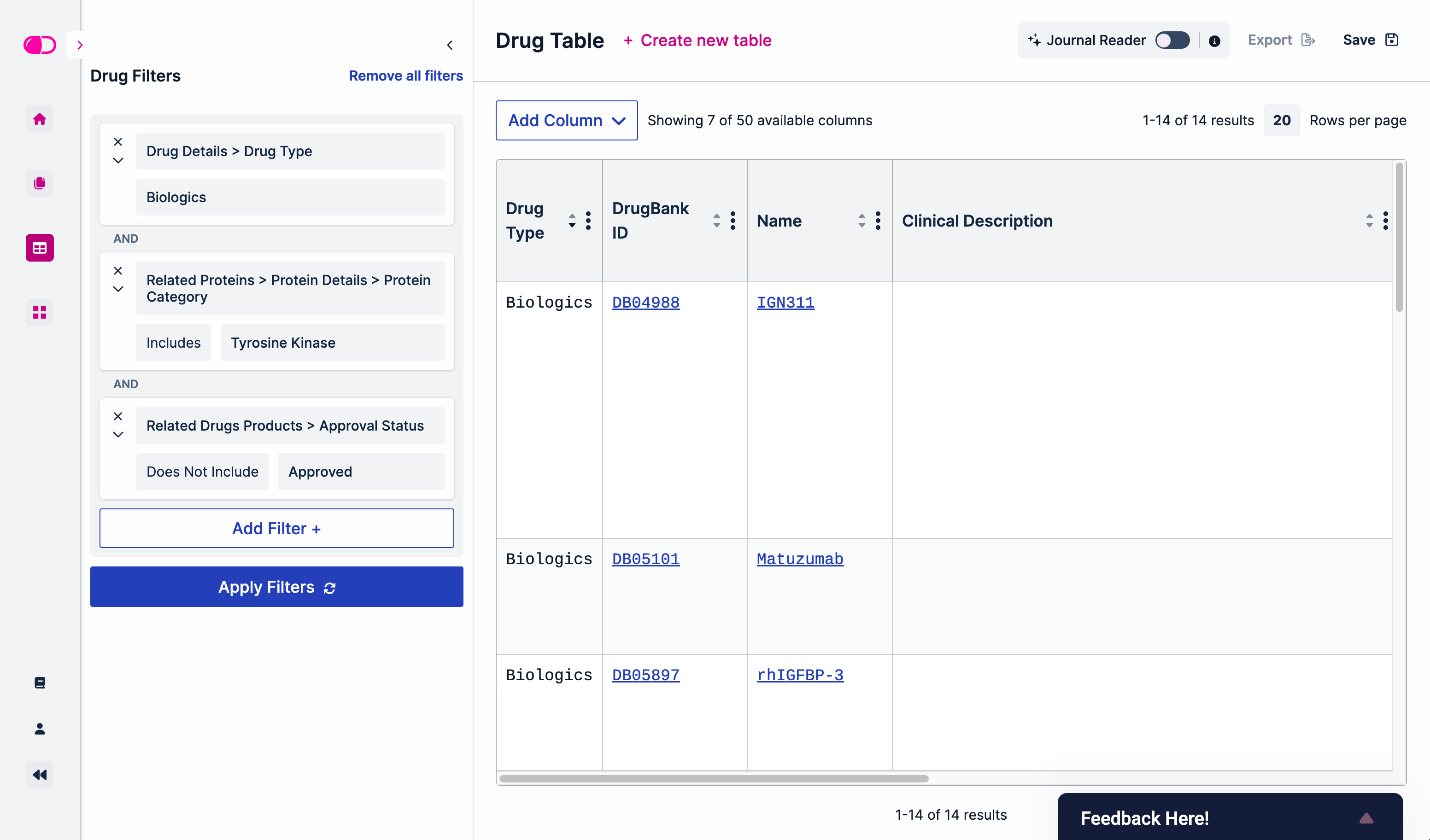The width and height of the screenshot is (1430, 840).
Task: Collapse the Approval Status filter chevron
Action: coord(118,434)
